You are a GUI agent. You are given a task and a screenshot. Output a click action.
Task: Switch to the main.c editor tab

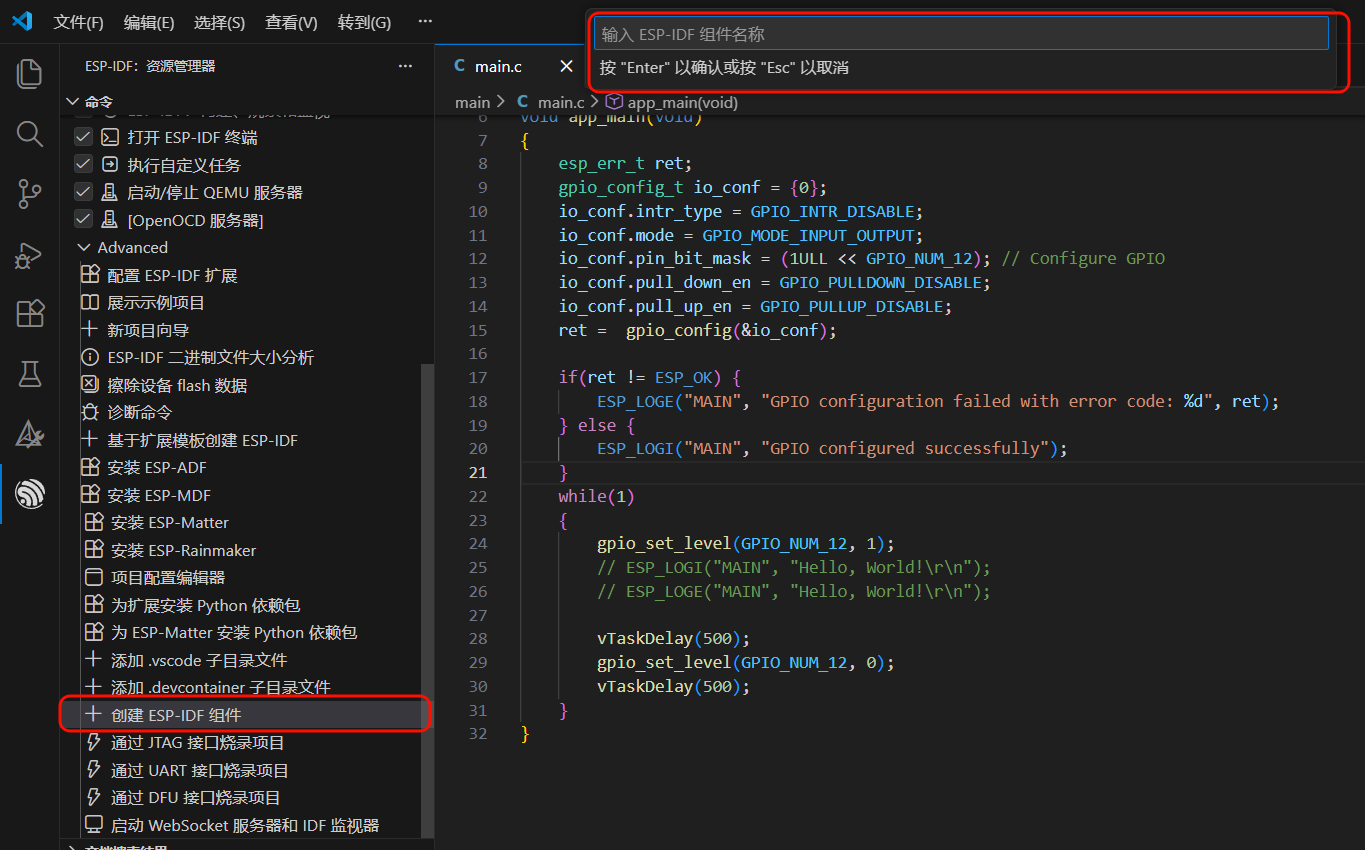[498, 66]
